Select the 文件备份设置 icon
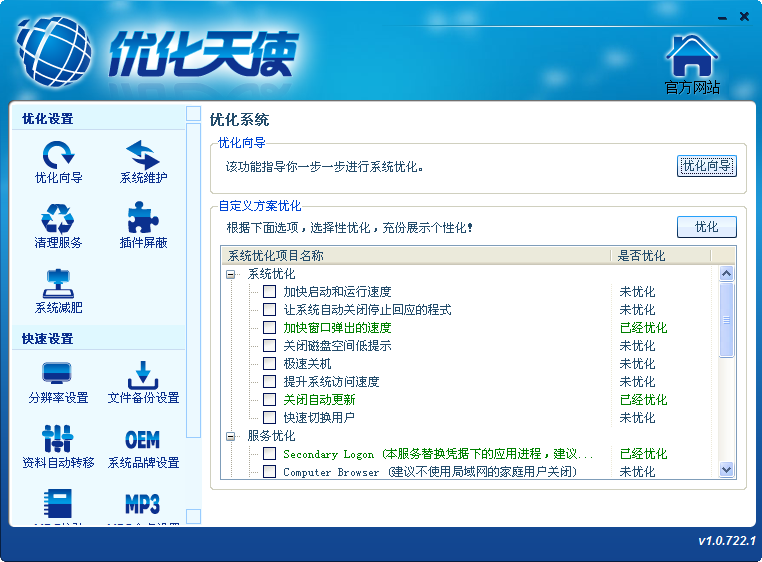Screen dimensions: 762x562 143,377
